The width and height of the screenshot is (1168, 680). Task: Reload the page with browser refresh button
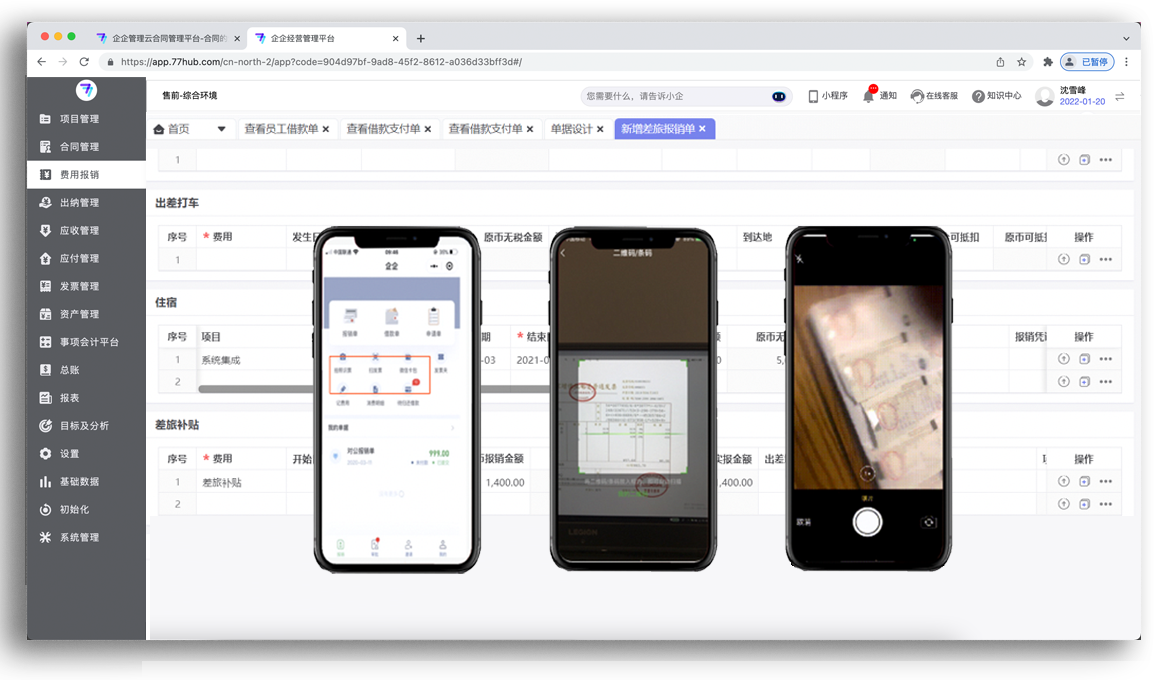[84, 62]
